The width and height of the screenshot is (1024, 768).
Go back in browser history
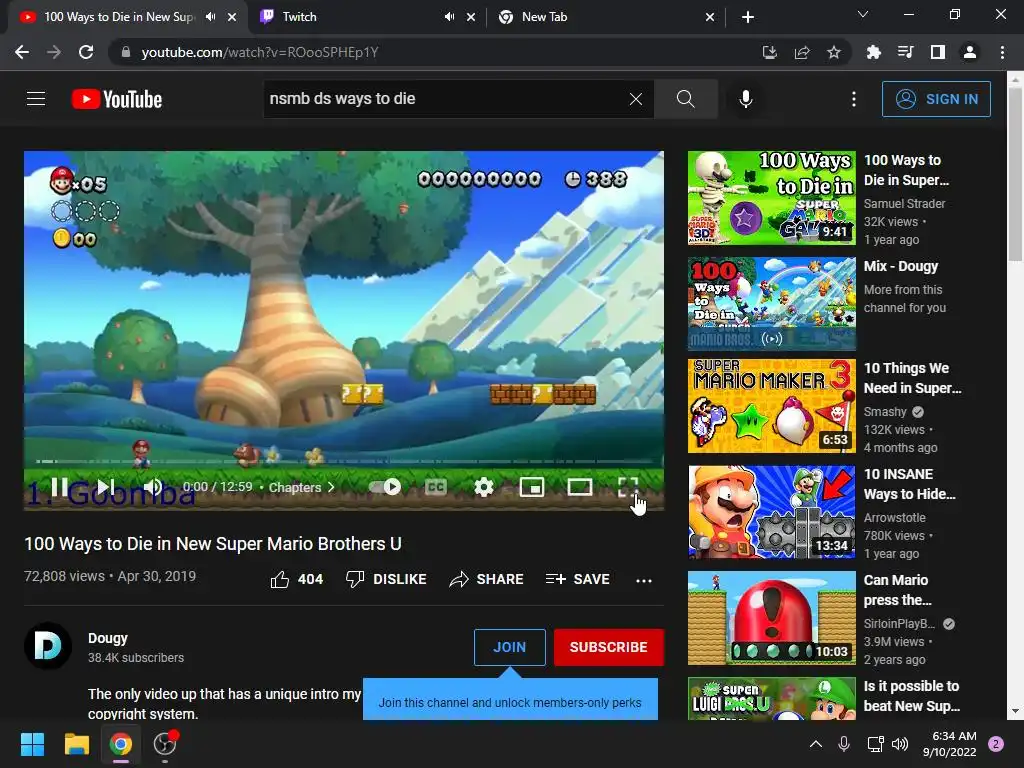coord(22,52)
